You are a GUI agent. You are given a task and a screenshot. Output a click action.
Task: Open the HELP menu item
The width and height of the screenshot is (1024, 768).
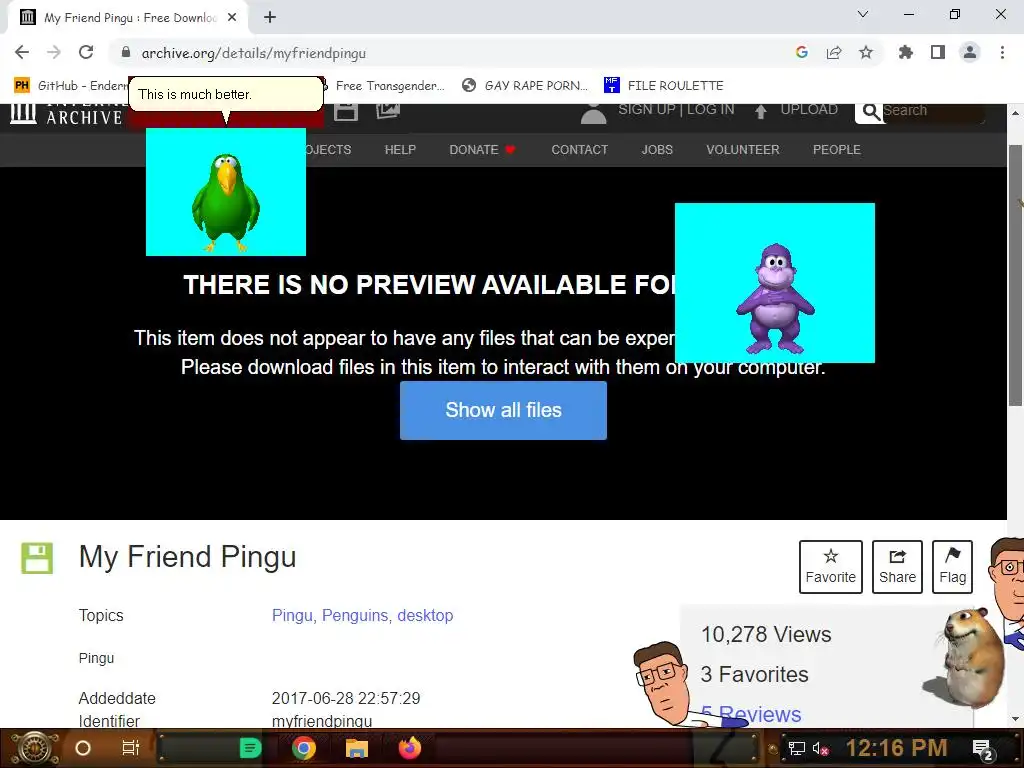point(400,150)
